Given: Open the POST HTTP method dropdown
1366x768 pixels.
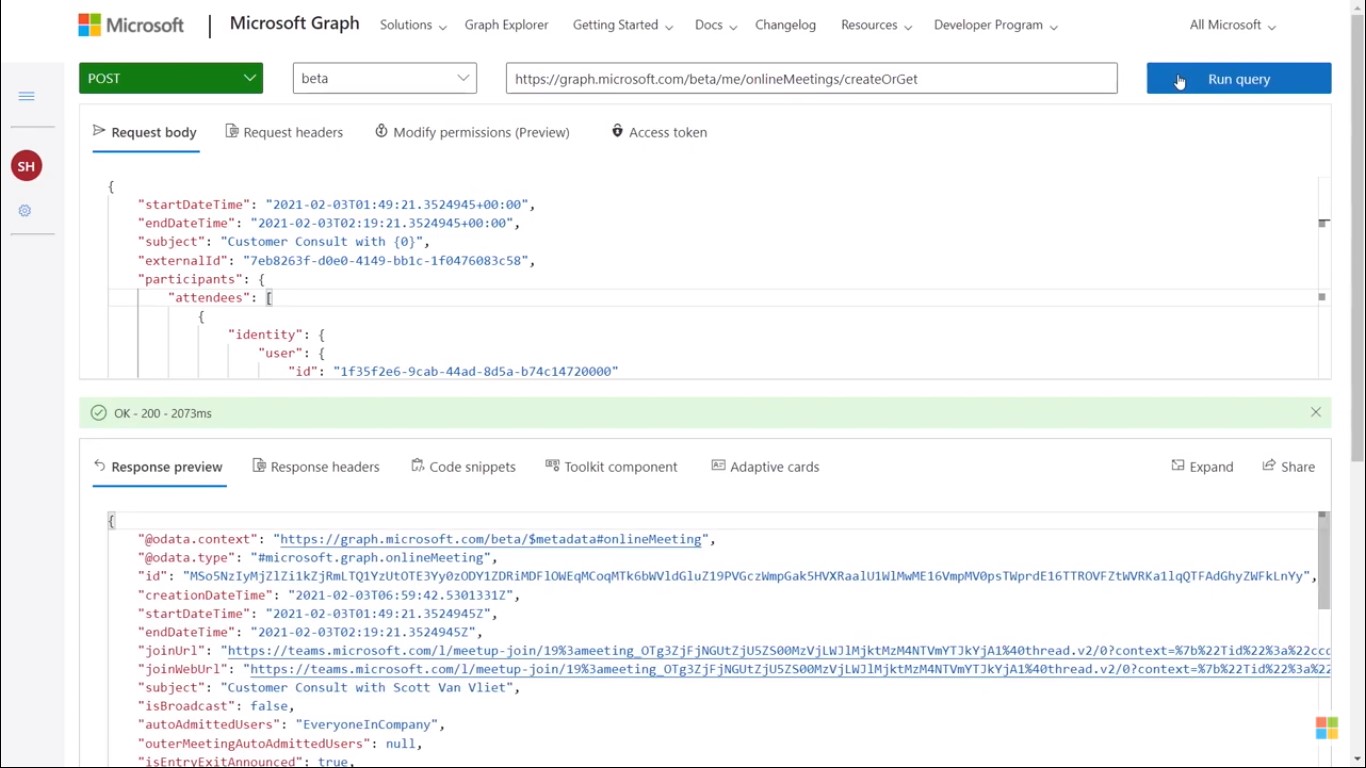Looking at the screenshot, I should point(171,78).
